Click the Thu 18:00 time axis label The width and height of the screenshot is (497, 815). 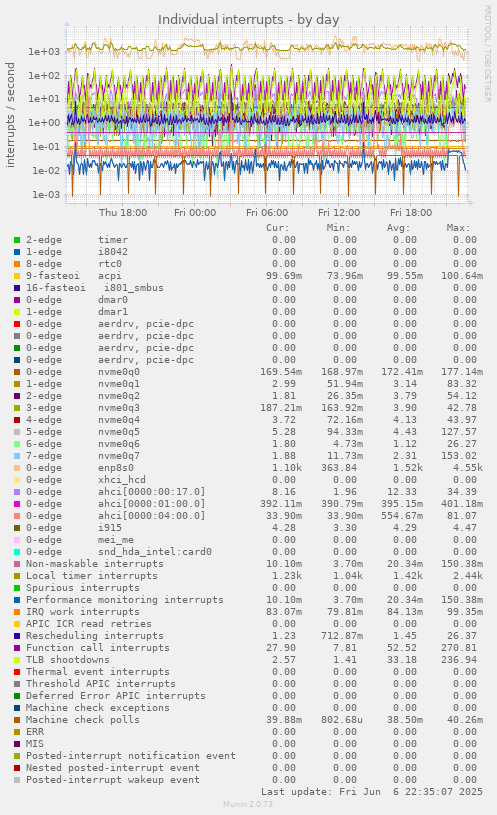click(x=123, y=213)
